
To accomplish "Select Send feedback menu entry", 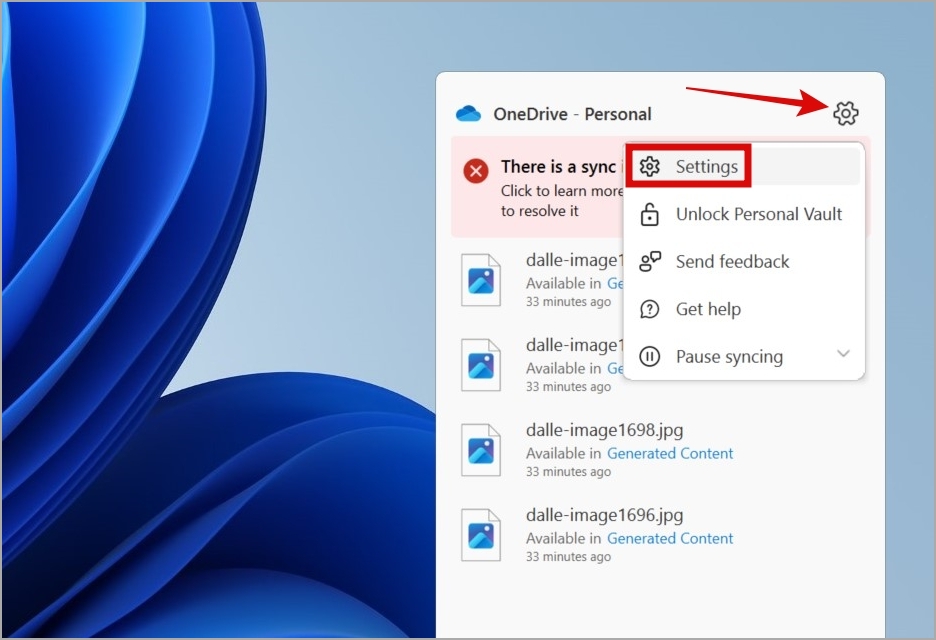I will click(743, 261).
